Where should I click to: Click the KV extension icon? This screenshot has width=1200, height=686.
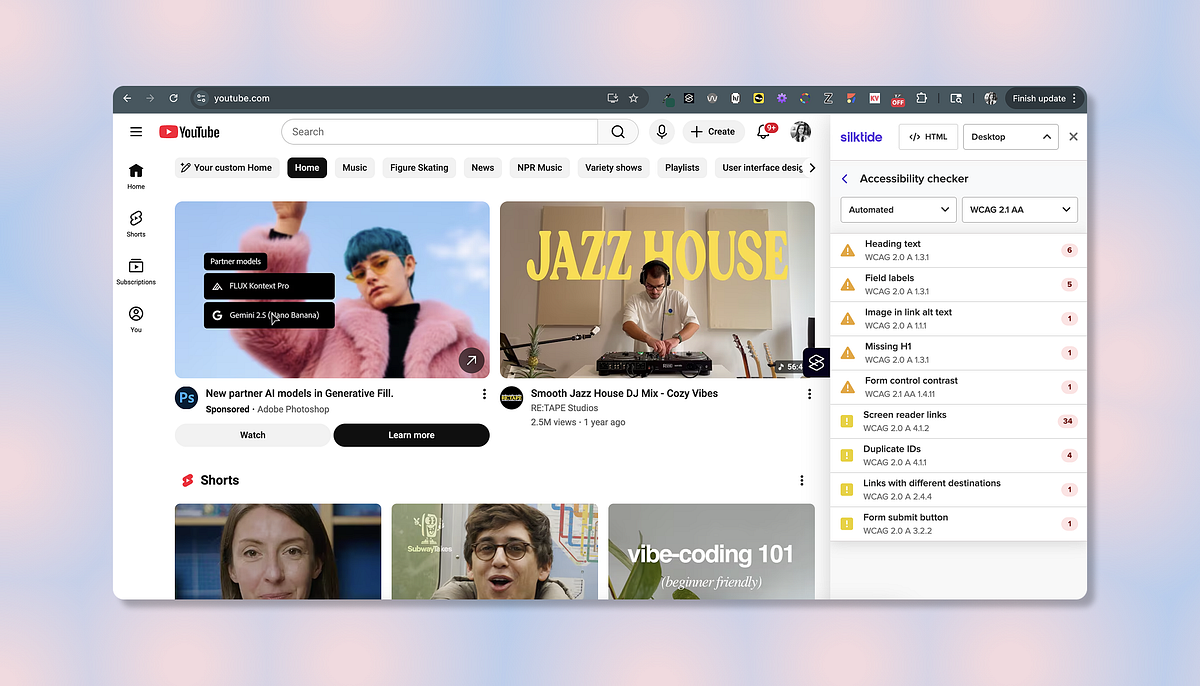(x=875, y=98)
